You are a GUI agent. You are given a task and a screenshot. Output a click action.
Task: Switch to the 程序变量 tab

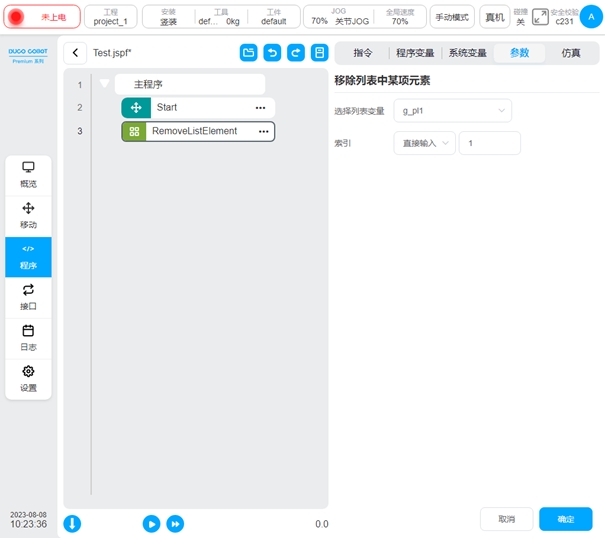click(415, 53)
